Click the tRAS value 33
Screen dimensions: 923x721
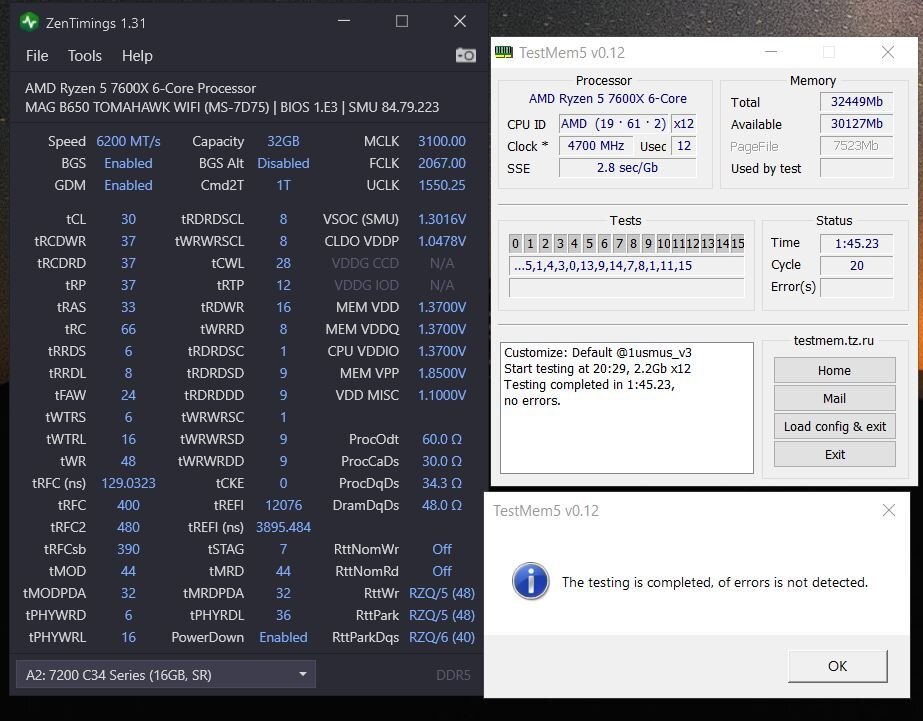[x=128, y=307]
